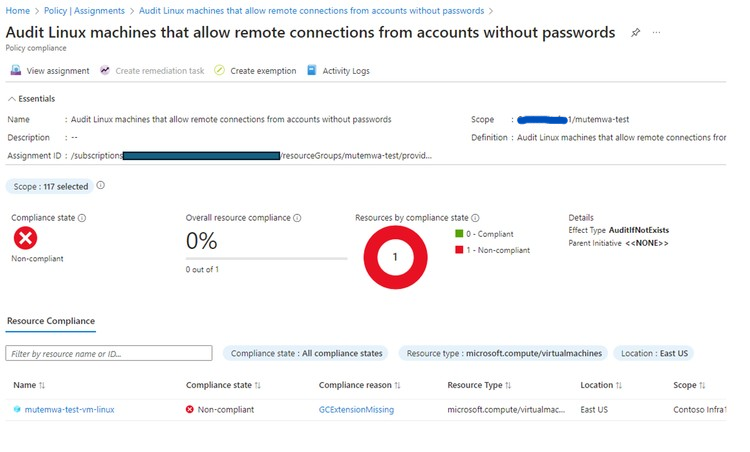Open the Location : East US filter
Image resolution: width=750 pixels, height=452 pixels.
point(654,353)
